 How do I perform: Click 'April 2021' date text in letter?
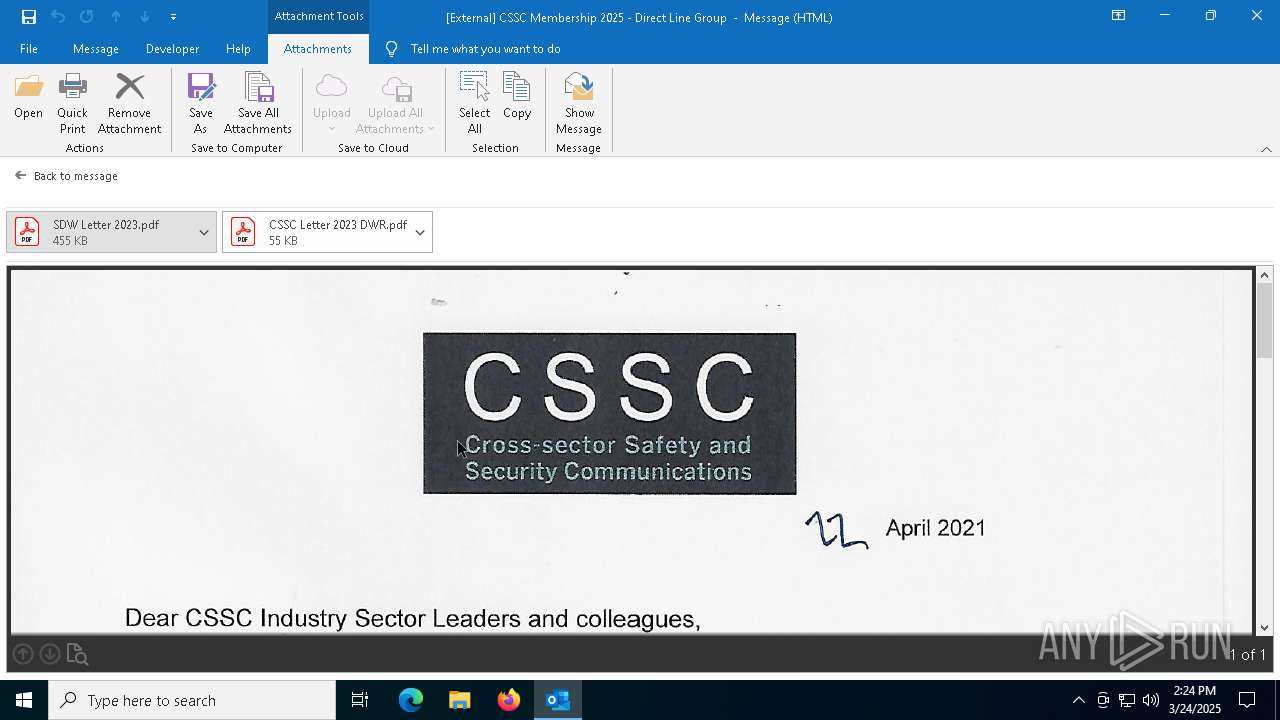(x=935, y=528)
